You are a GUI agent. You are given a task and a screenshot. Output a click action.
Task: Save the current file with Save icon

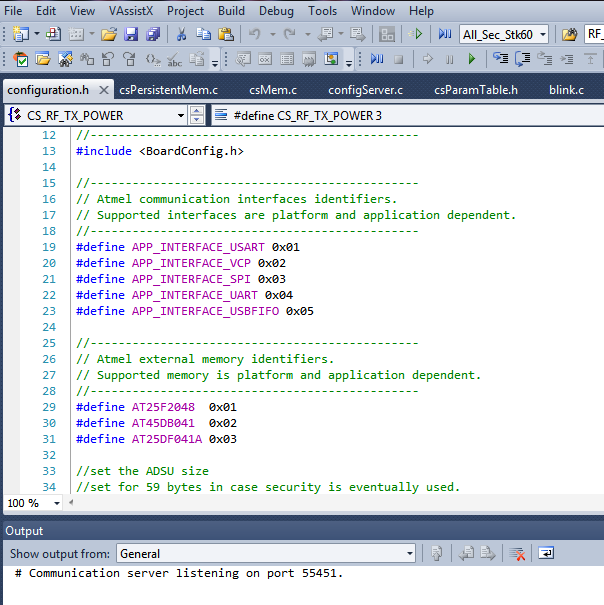[131, 34]
